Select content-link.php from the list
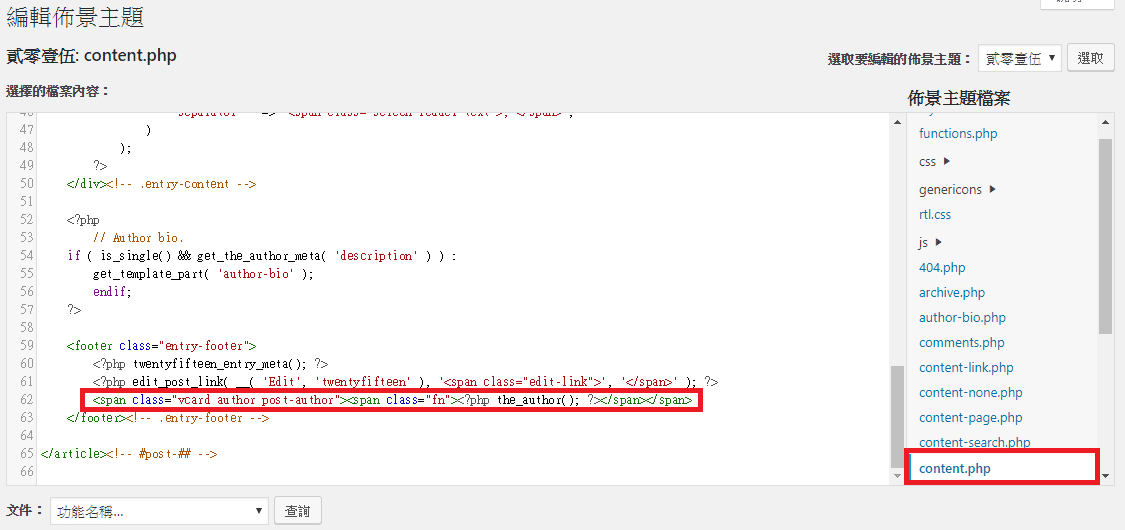This screenshot has width=1125, height=530. tap(966, 368)
